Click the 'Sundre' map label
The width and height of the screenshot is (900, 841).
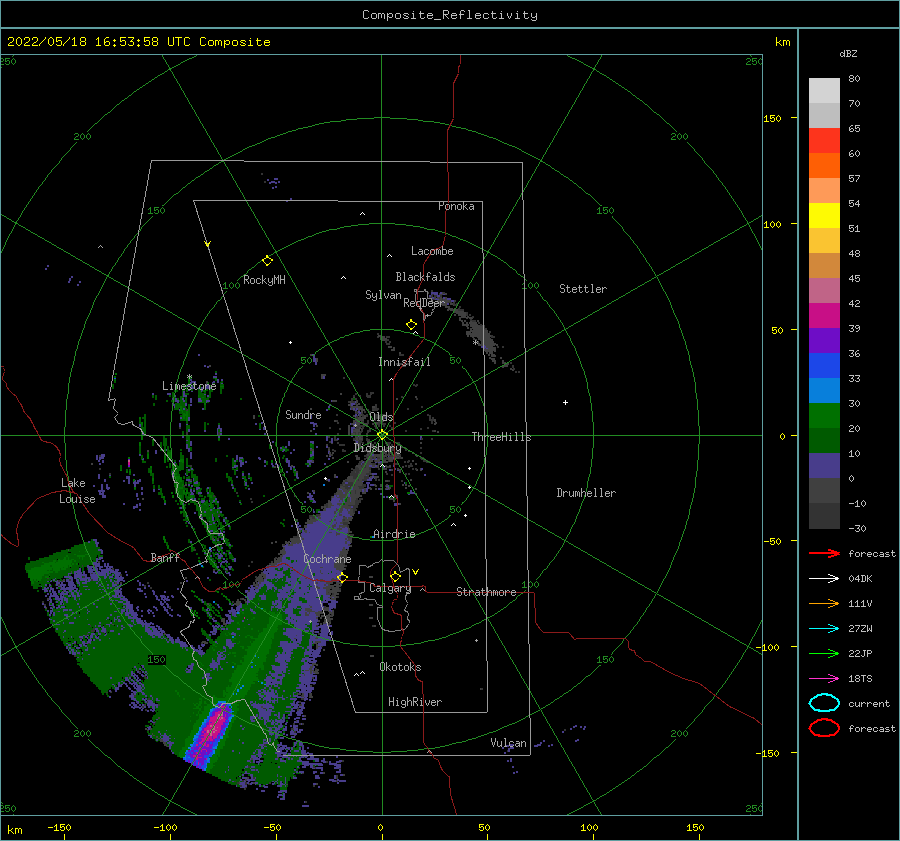tap(303, 414)
